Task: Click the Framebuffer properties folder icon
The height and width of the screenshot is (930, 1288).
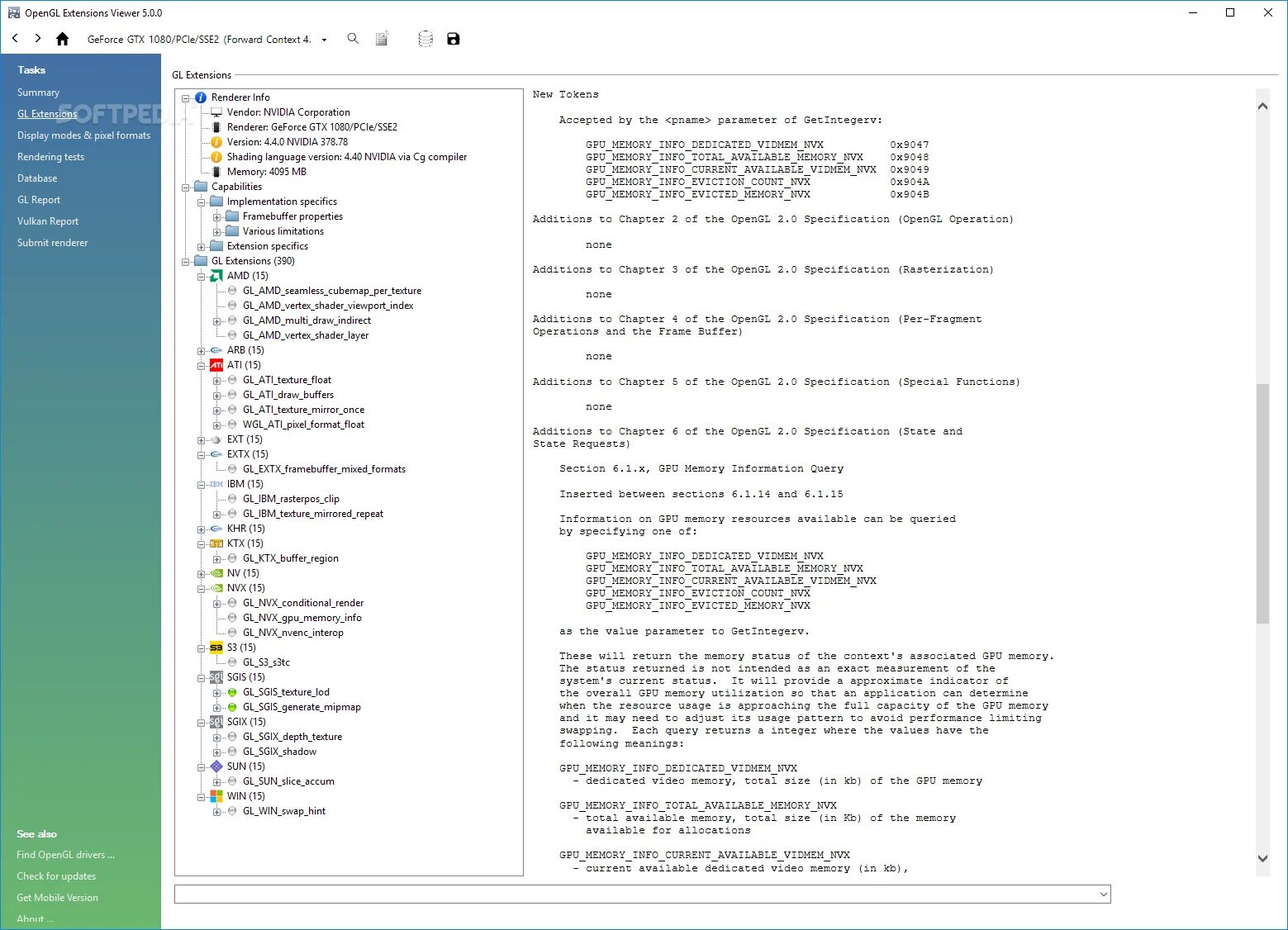Action: coord(232,216)
